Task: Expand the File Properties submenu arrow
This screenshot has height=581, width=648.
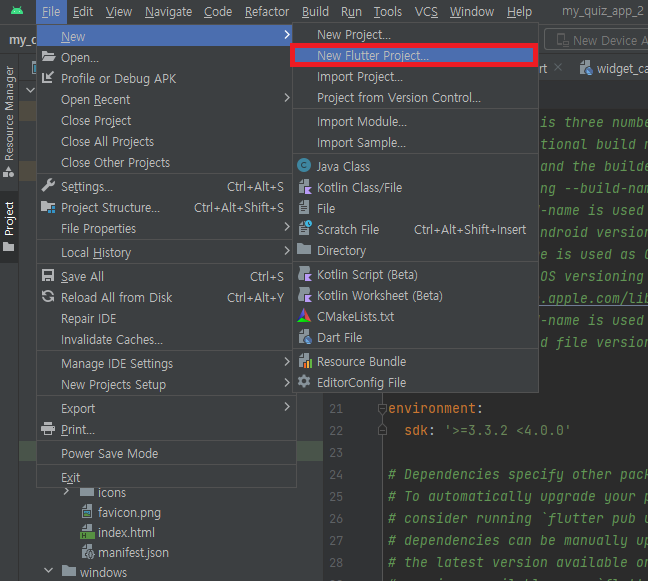Action: [287, 226]
